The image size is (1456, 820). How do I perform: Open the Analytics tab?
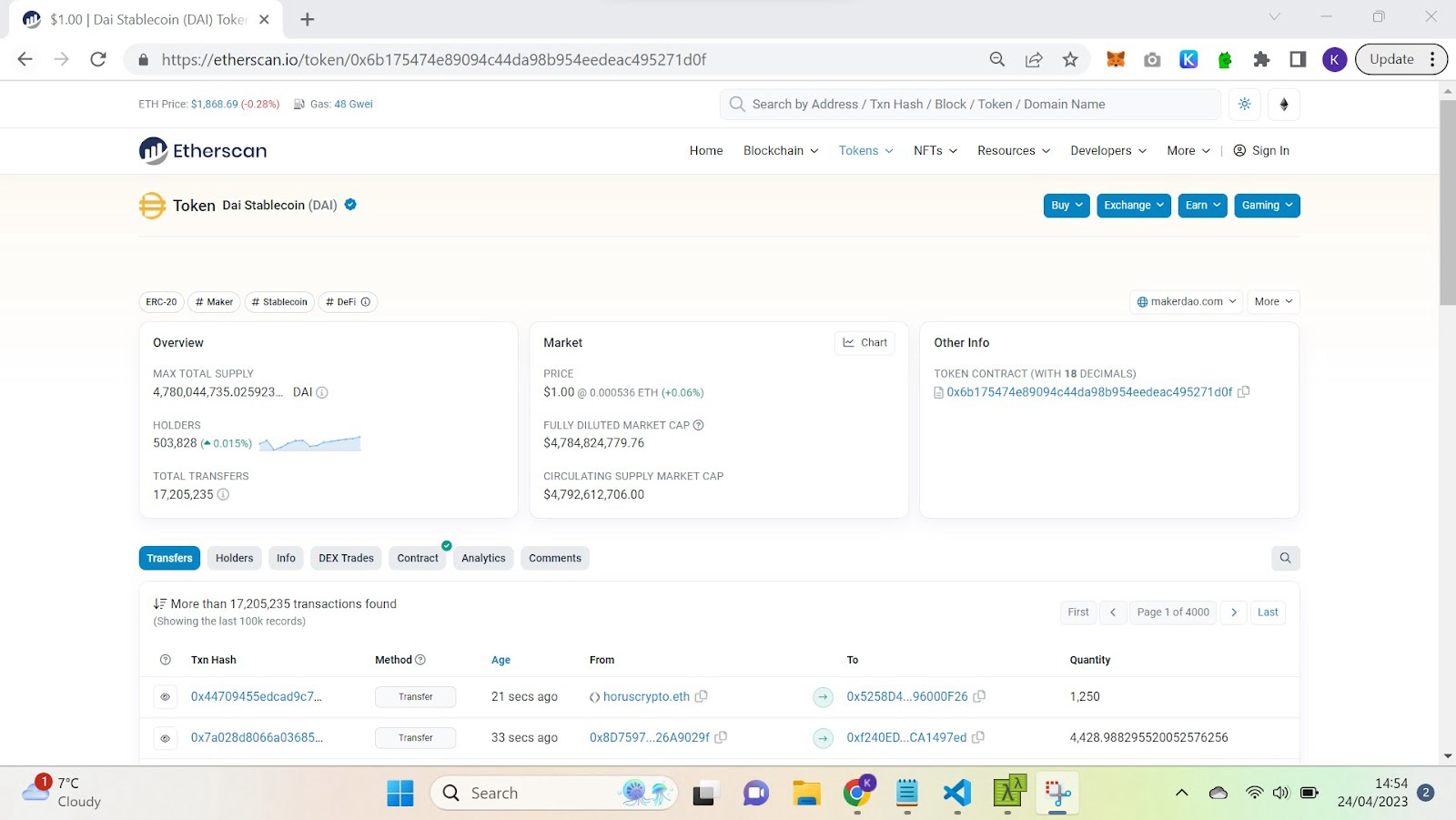point(483,558)
